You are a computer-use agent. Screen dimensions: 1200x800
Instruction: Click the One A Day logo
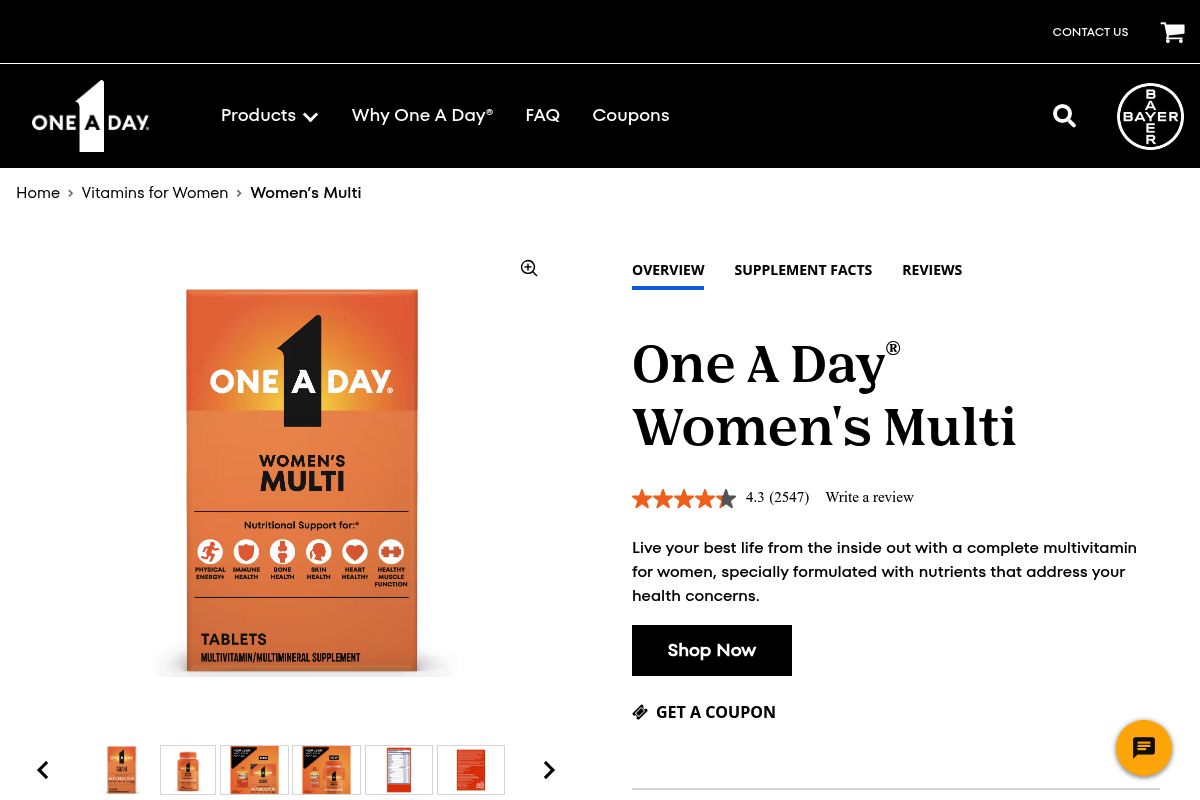coord(90,116)
